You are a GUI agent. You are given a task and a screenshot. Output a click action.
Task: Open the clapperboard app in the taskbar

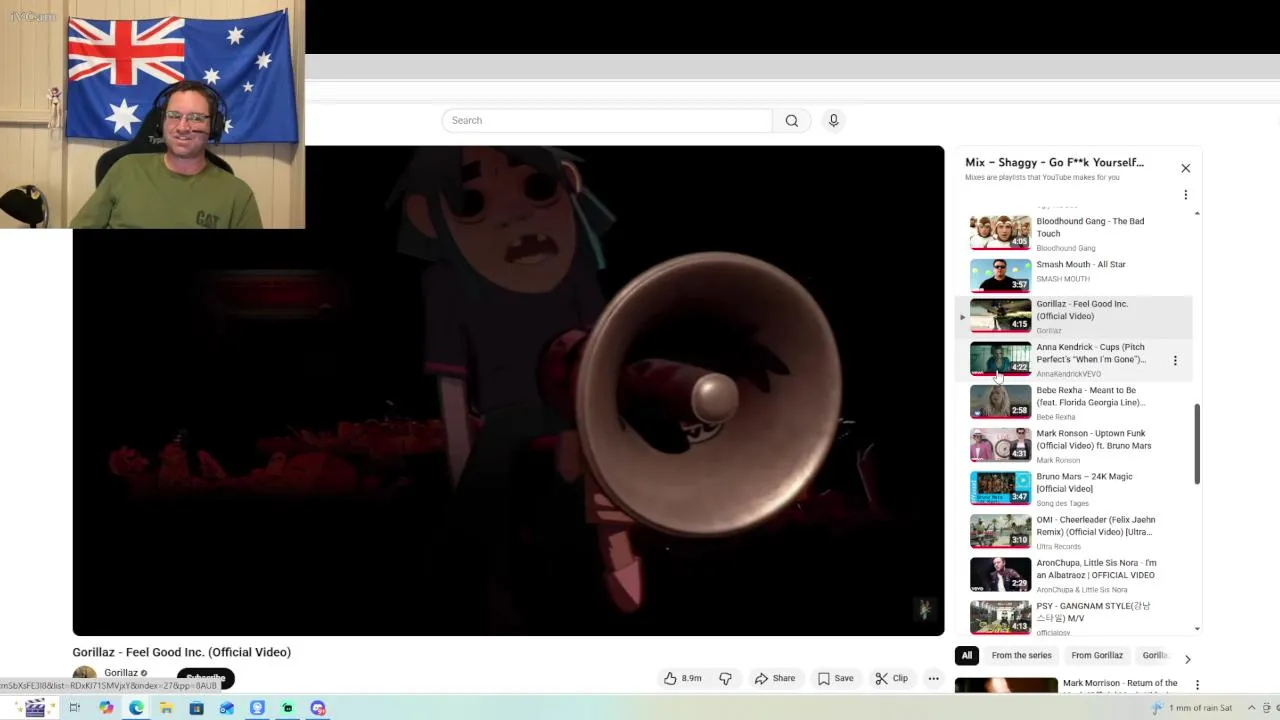(35, 708)
